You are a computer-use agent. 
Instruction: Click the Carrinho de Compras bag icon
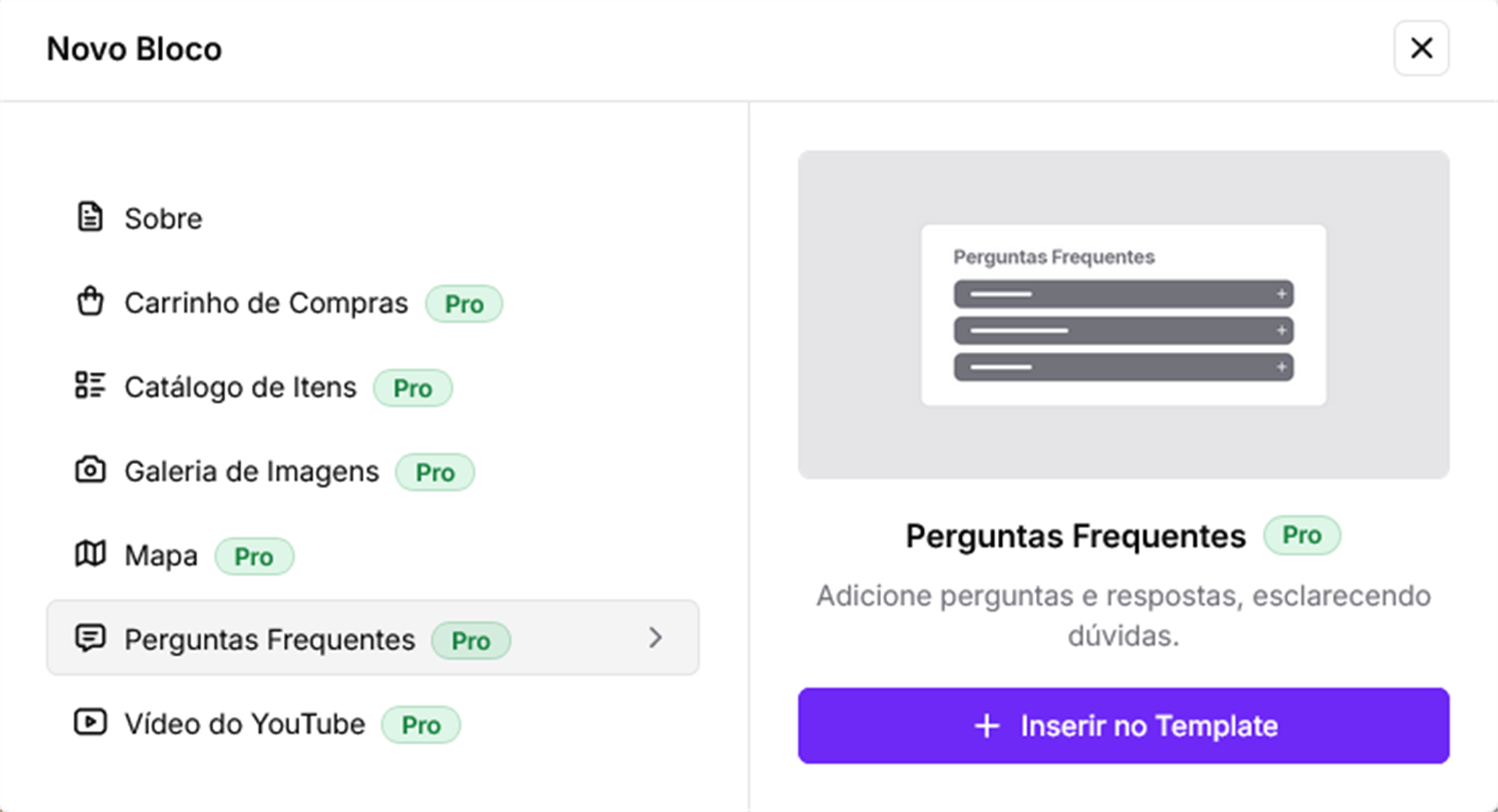[91, 302]
